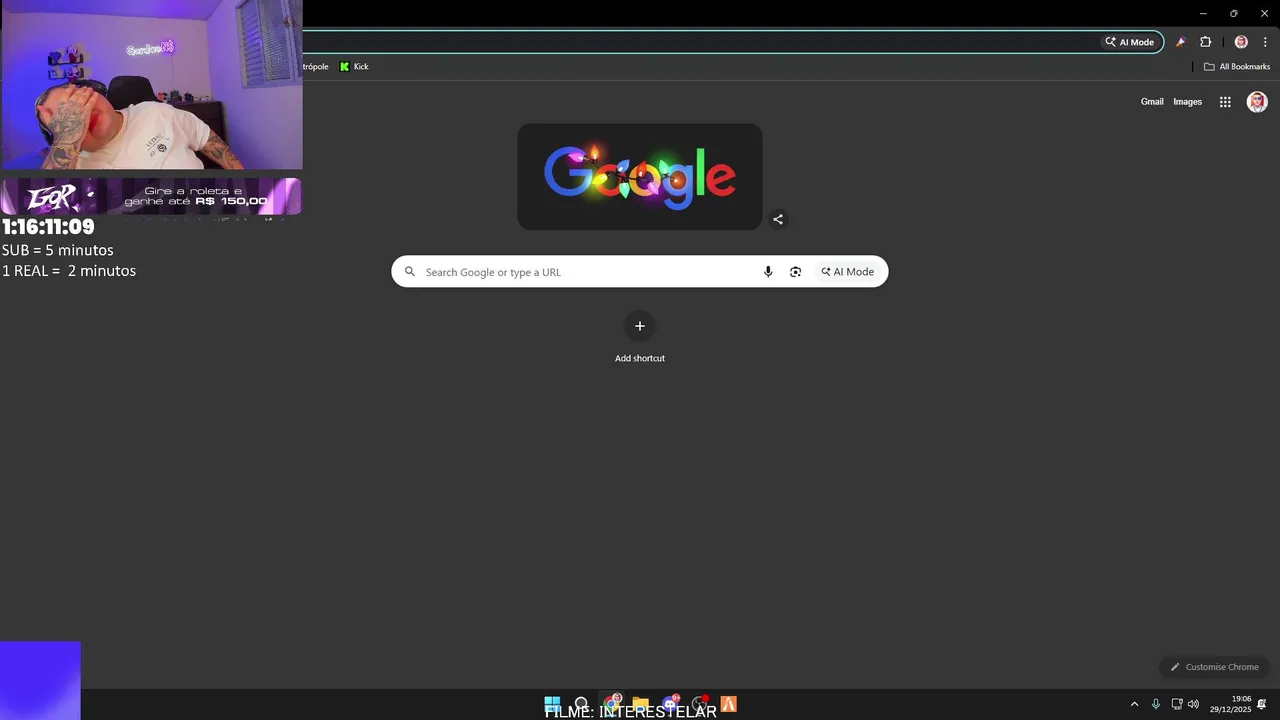This screenshot has width=1280, height=720.
Task: Click the roulette R$ 150,00 banner
Action: pyautogui.click(x=151, y=196)
